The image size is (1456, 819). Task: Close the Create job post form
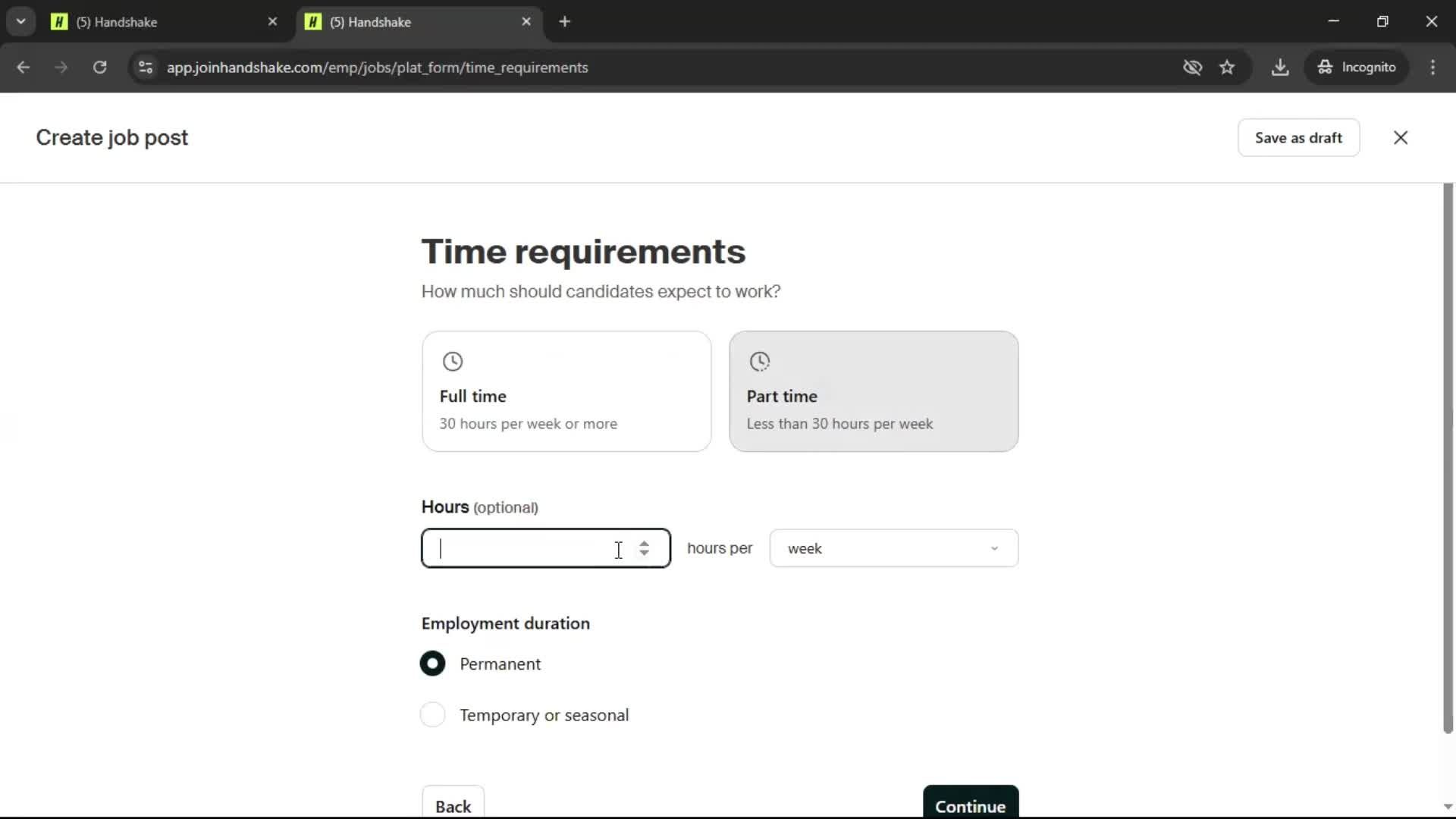1401,138
